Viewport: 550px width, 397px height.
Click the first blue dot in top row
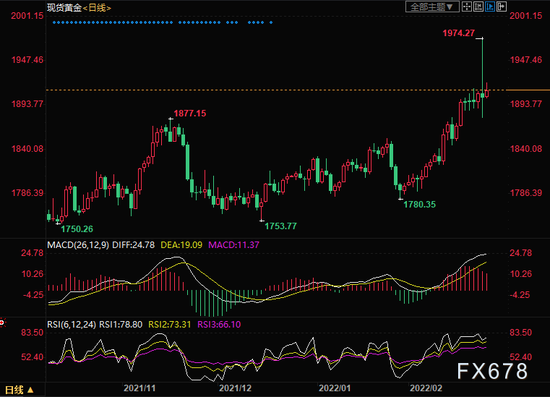pos(54,22)
